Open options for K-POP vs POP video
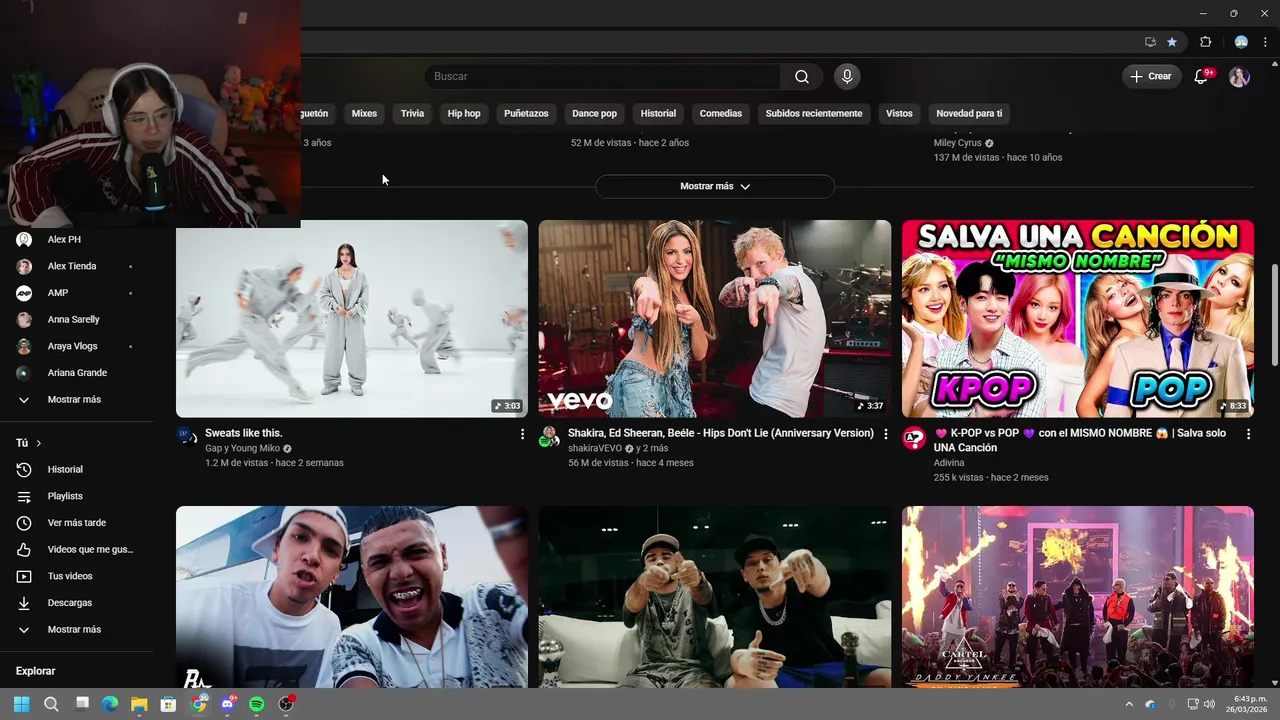1280x720 pixels. pyautogui.click(x=1248, y=434)
